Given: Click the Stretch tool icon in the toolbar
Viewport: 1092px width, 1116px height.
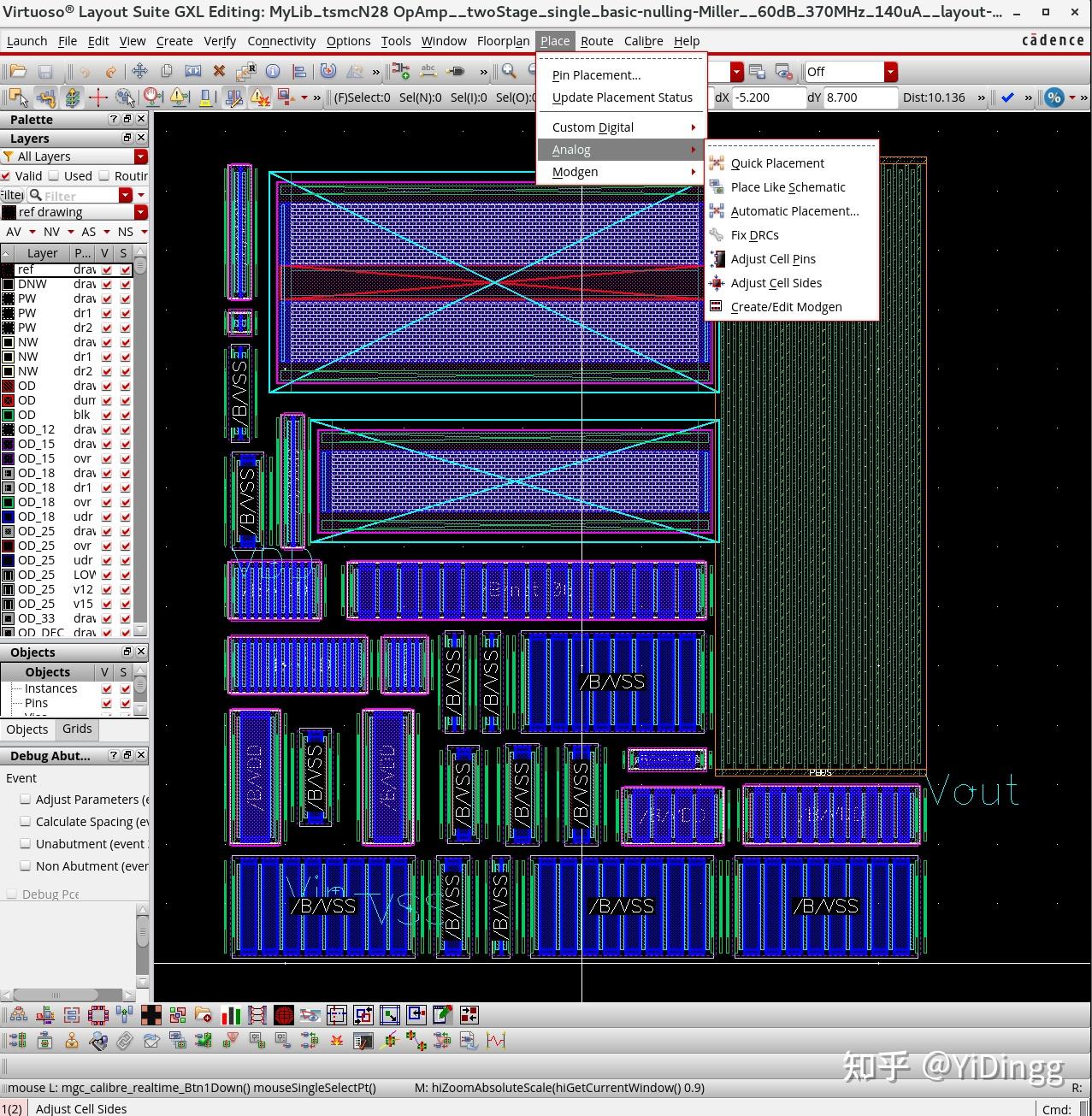Looking at the screenshot, I should coord(194,71).
